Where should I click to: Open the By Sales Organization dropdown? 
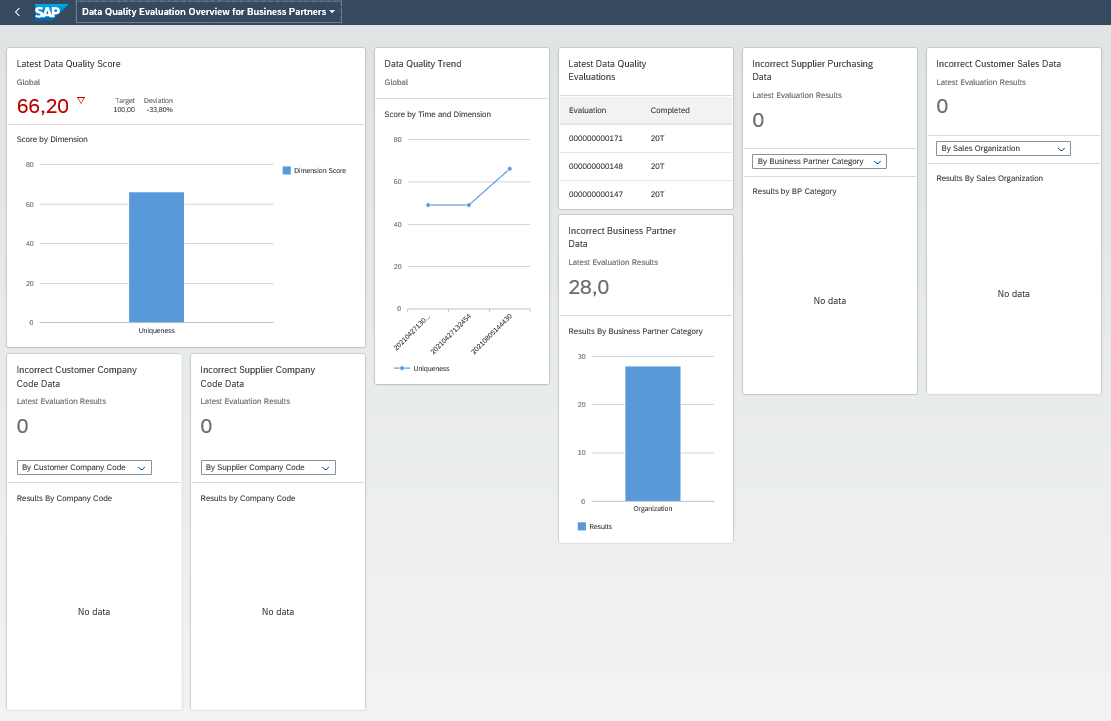click(x=1002, y=148)
